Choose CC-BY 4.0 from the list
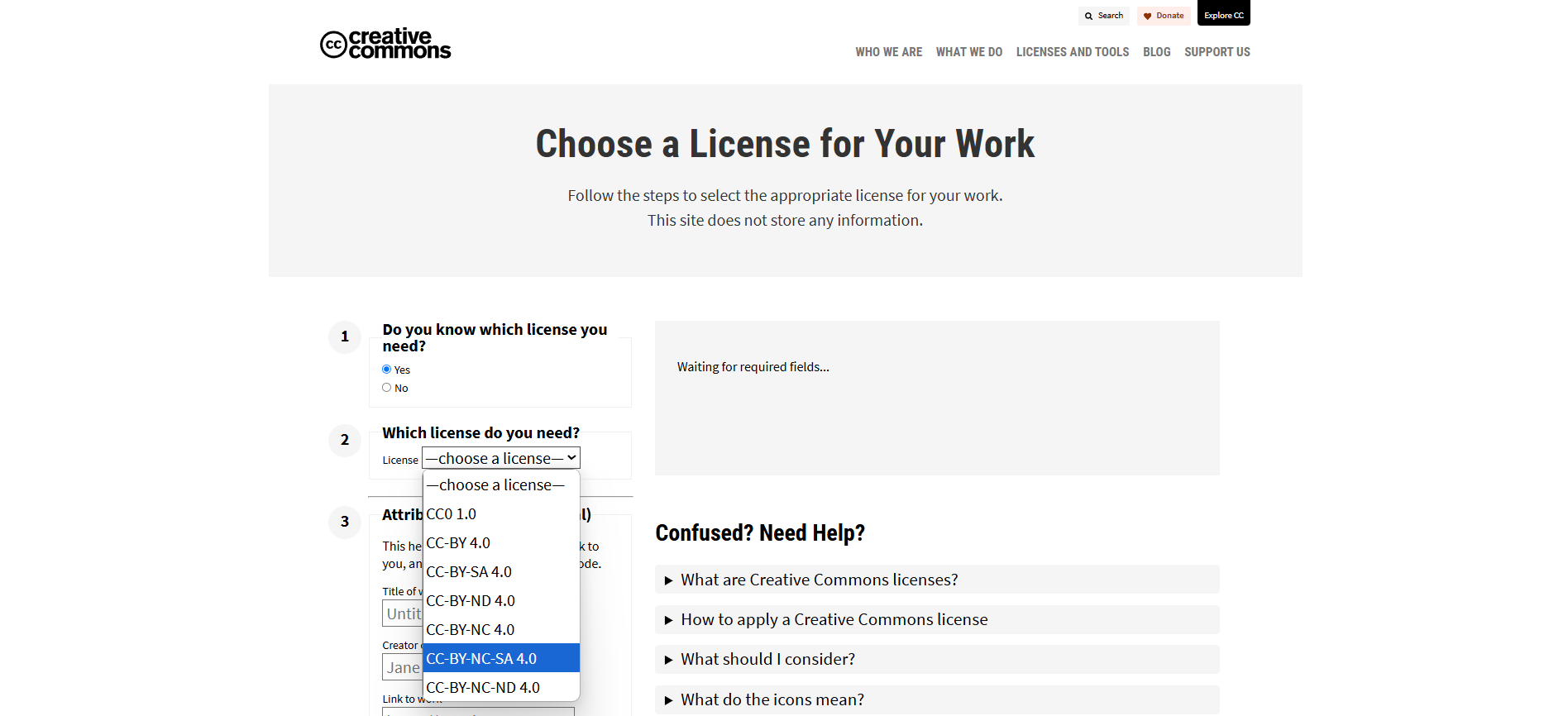The width and height of the screenshot is (1568, 716). click(501, 542)
